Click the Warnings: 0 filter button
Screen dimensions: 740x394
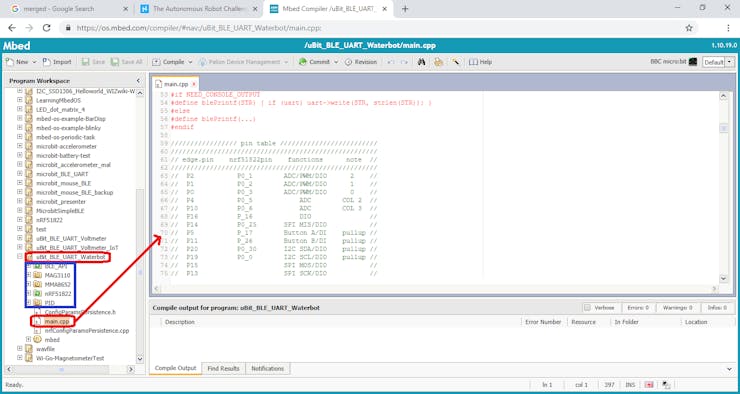[x=678, y=308]
